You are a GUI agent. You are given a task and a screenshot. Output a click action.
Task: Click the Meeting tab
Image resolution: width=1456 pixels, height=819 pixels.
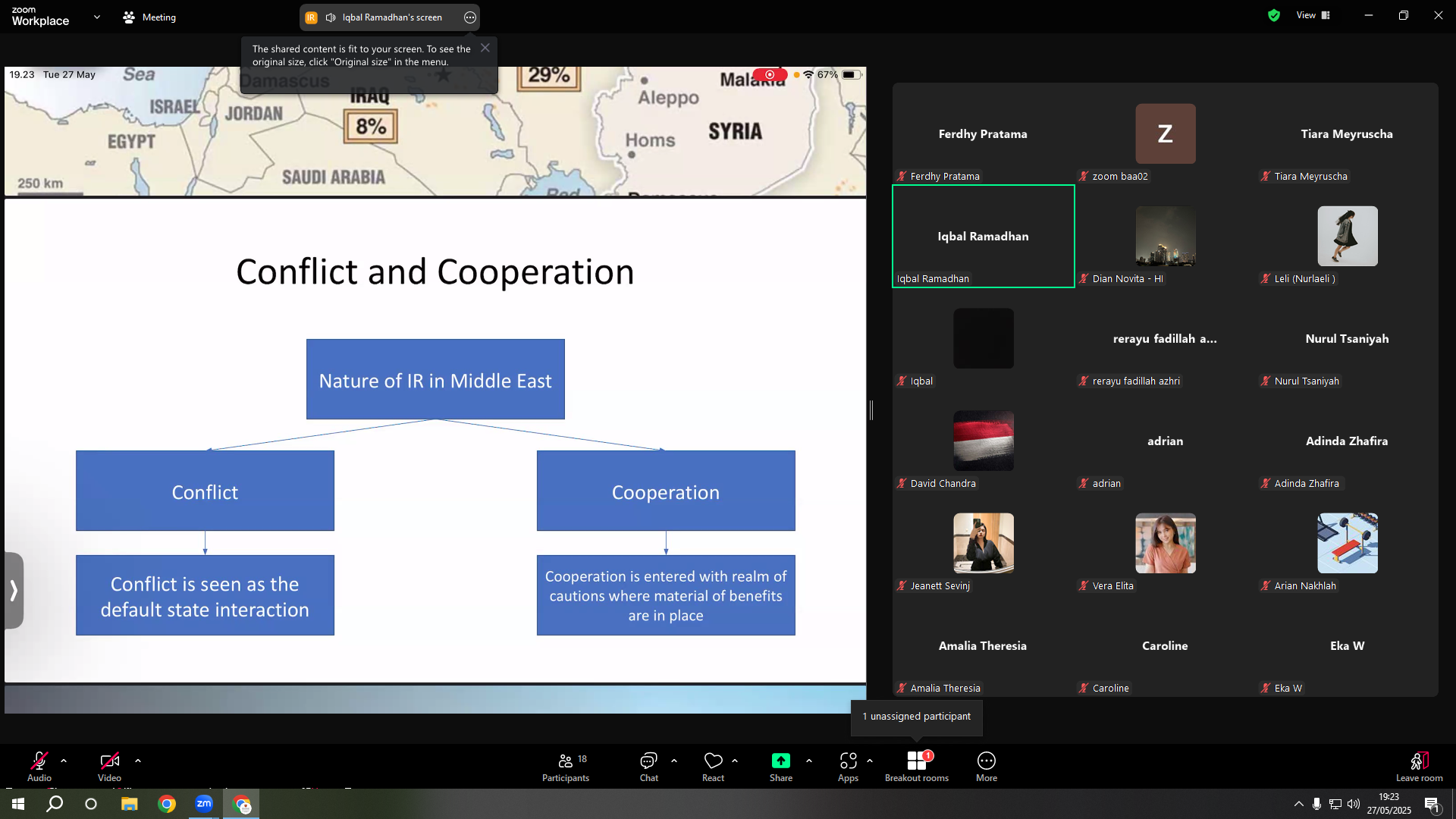click(149, 17)
